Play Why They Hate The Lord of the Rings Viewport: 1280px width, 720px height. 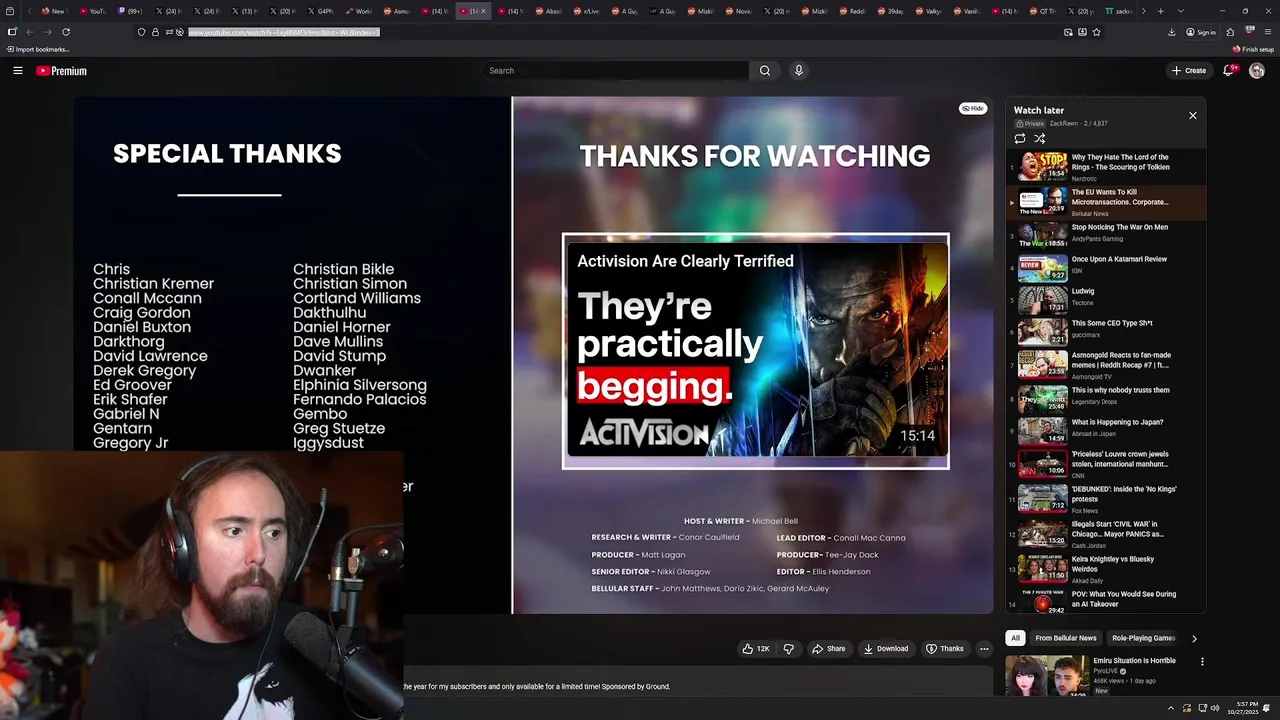pyautogui.click(x=1107, y=166)
